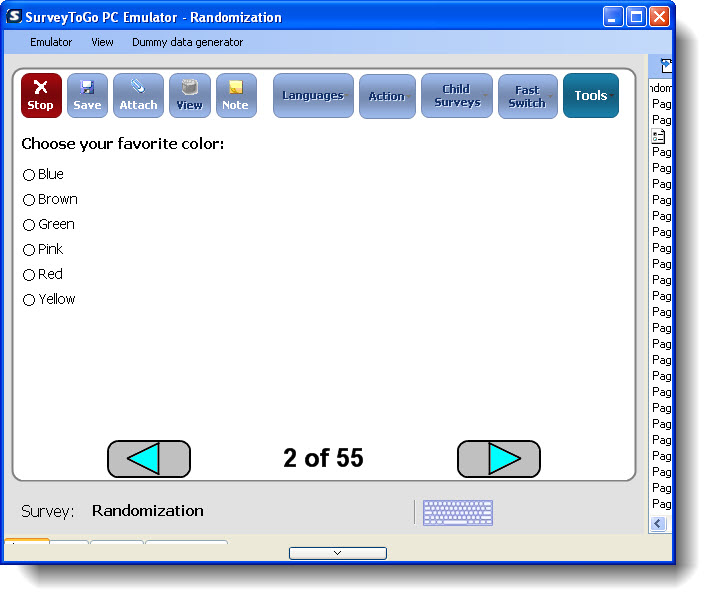Expand the bottom panel with the chevron bar
The width and height of the screenshot is (716, 605).
pyautogui.click(x=337, y=553)
